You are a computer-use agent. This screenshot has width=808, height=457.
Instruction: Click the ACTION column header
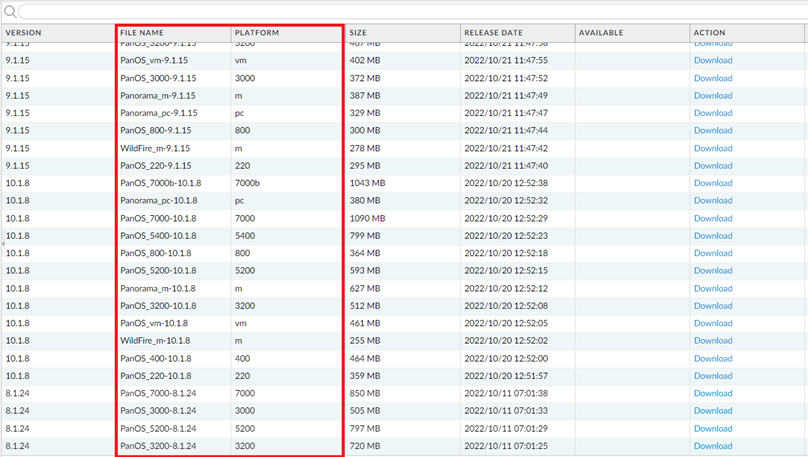(x=747, y=32)
